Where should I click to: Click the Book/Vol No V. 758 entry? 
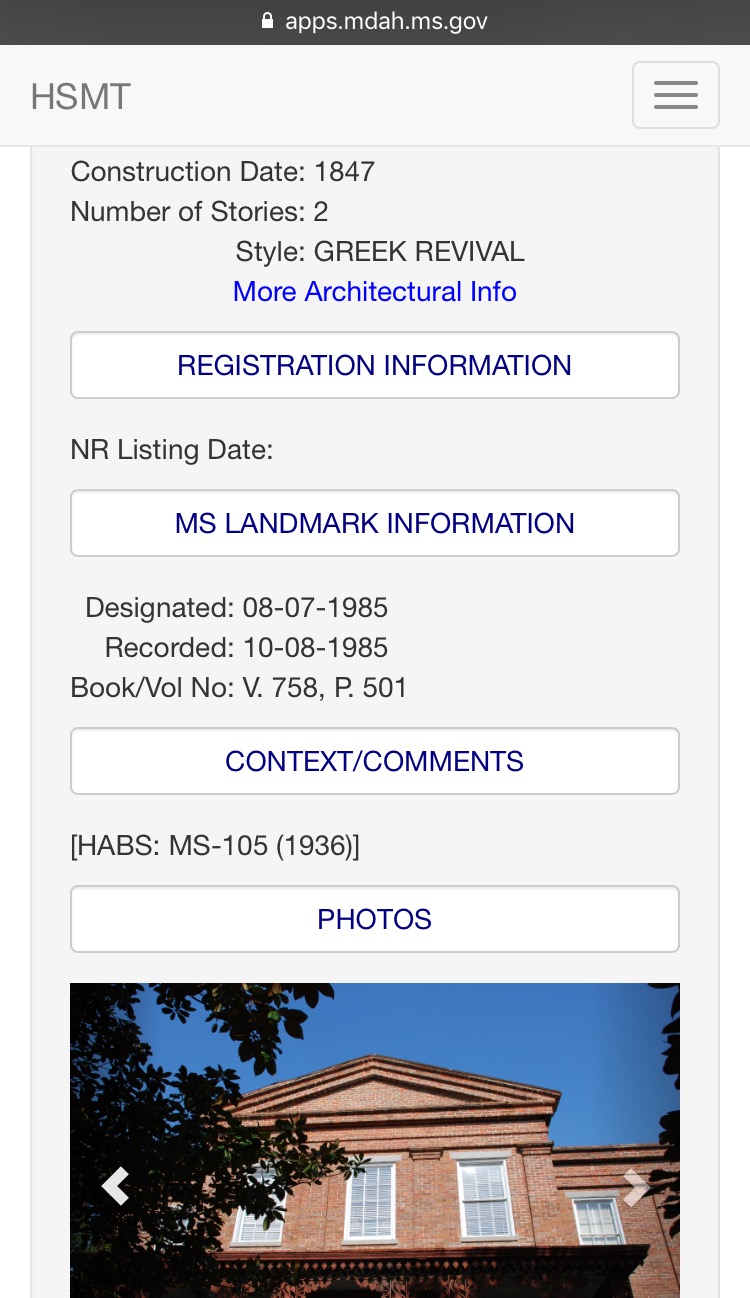pyautogui.click(x=239, y=688)
